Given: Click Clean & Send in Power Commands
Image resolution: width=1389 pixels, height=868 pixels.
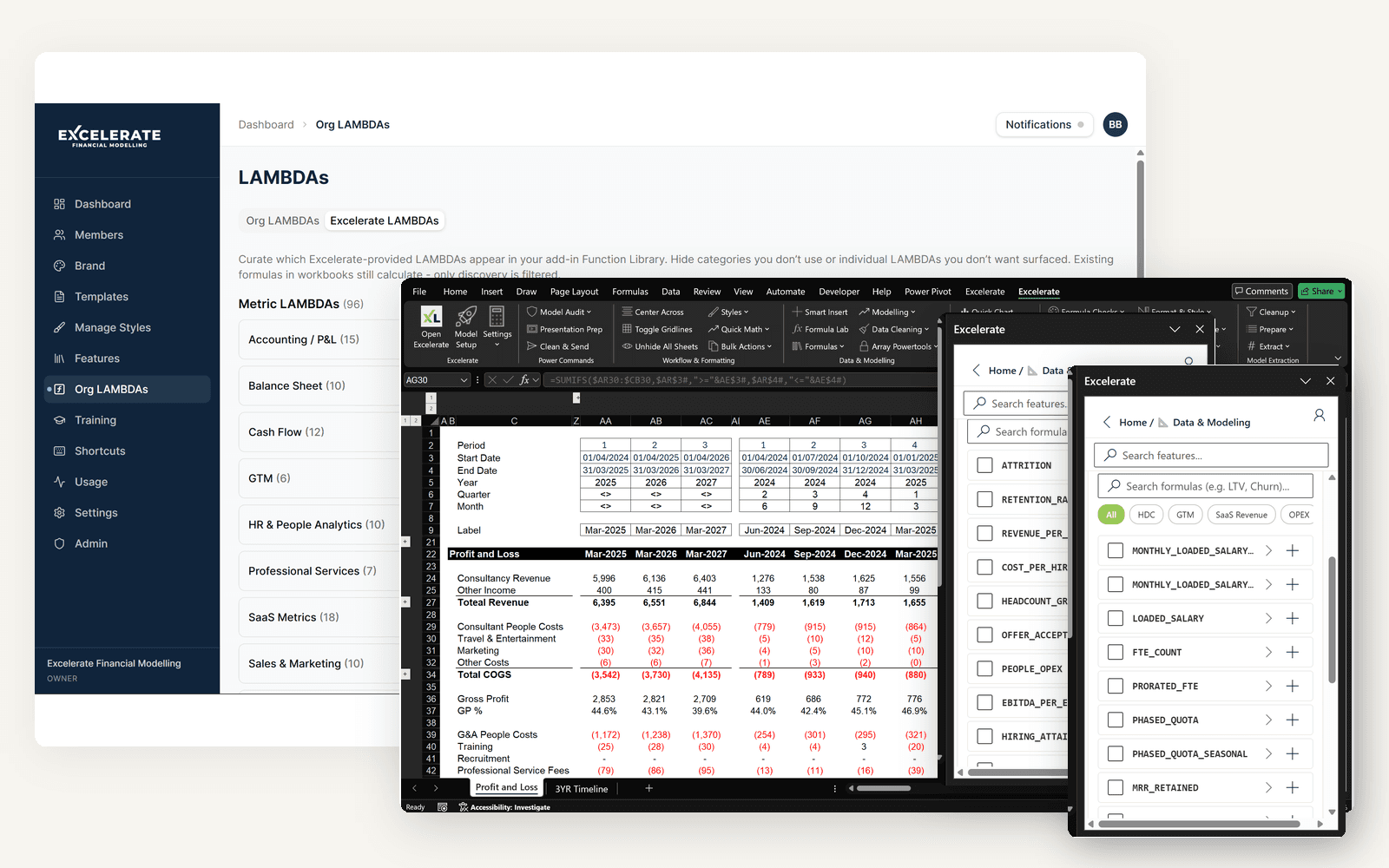Looking at the screenshot, I should pyautogui.click(x=557, y=346).
